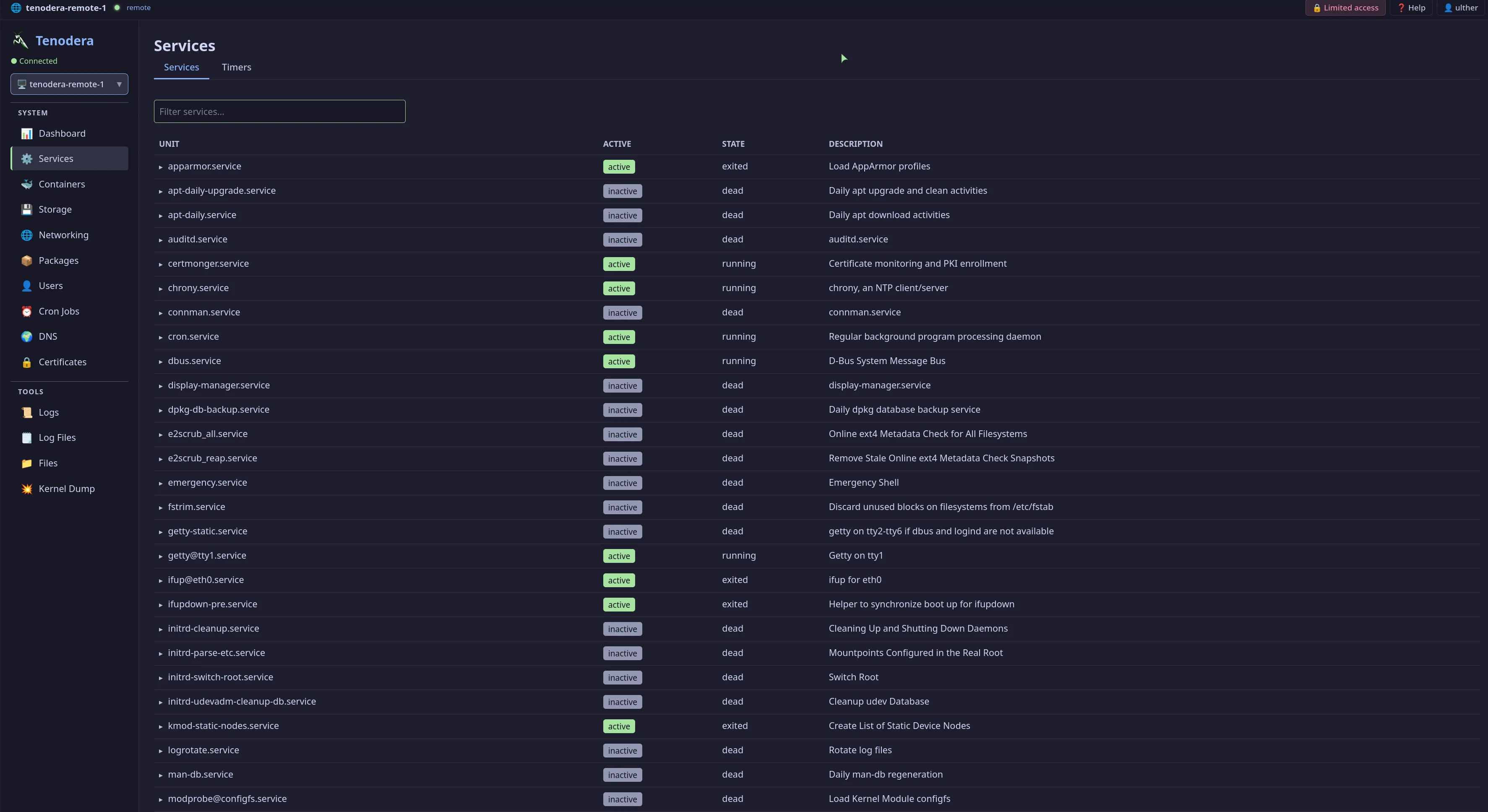The height and width of the screenshot is (812, 1488).
Task: Click the Help question mark icon
Action: coord(1401,8)
